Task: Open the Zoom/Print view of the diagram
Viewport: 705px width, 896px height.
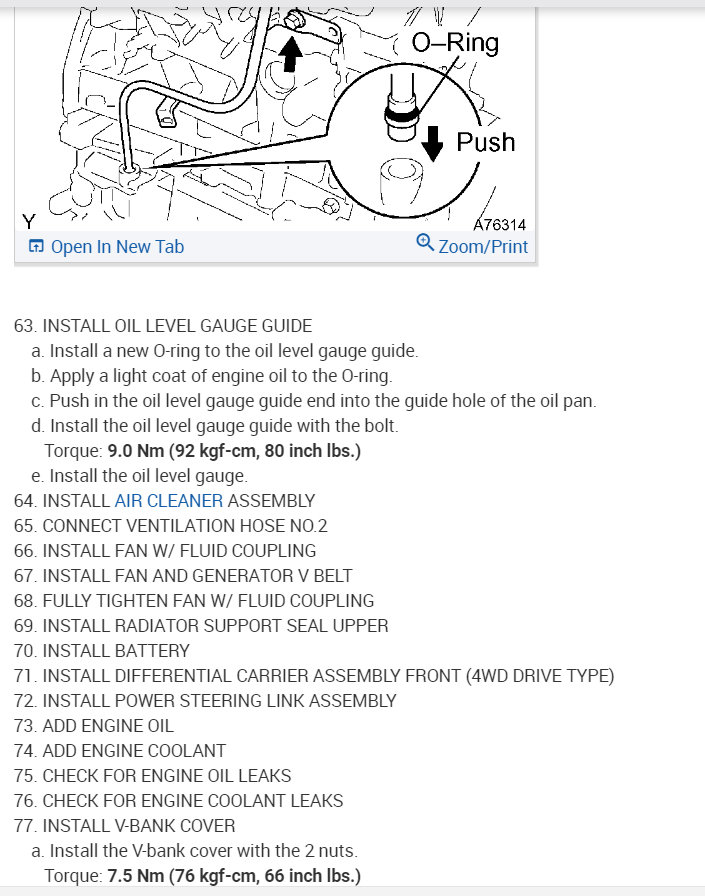Action: (x=472, y=245)
